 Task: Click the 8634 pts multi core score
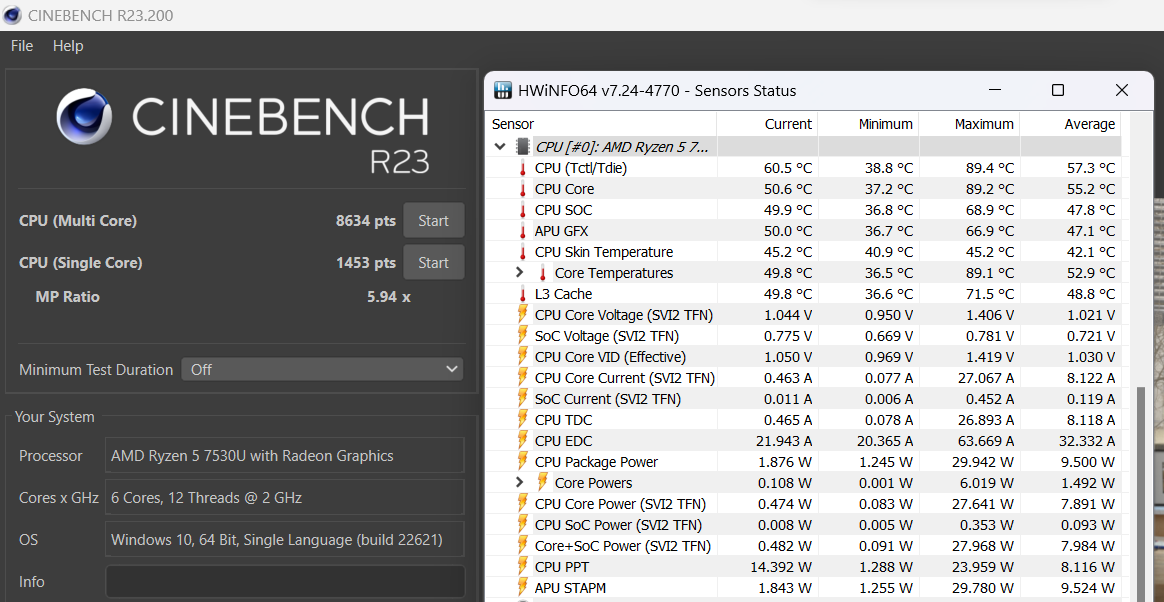[x=365, y=220]
